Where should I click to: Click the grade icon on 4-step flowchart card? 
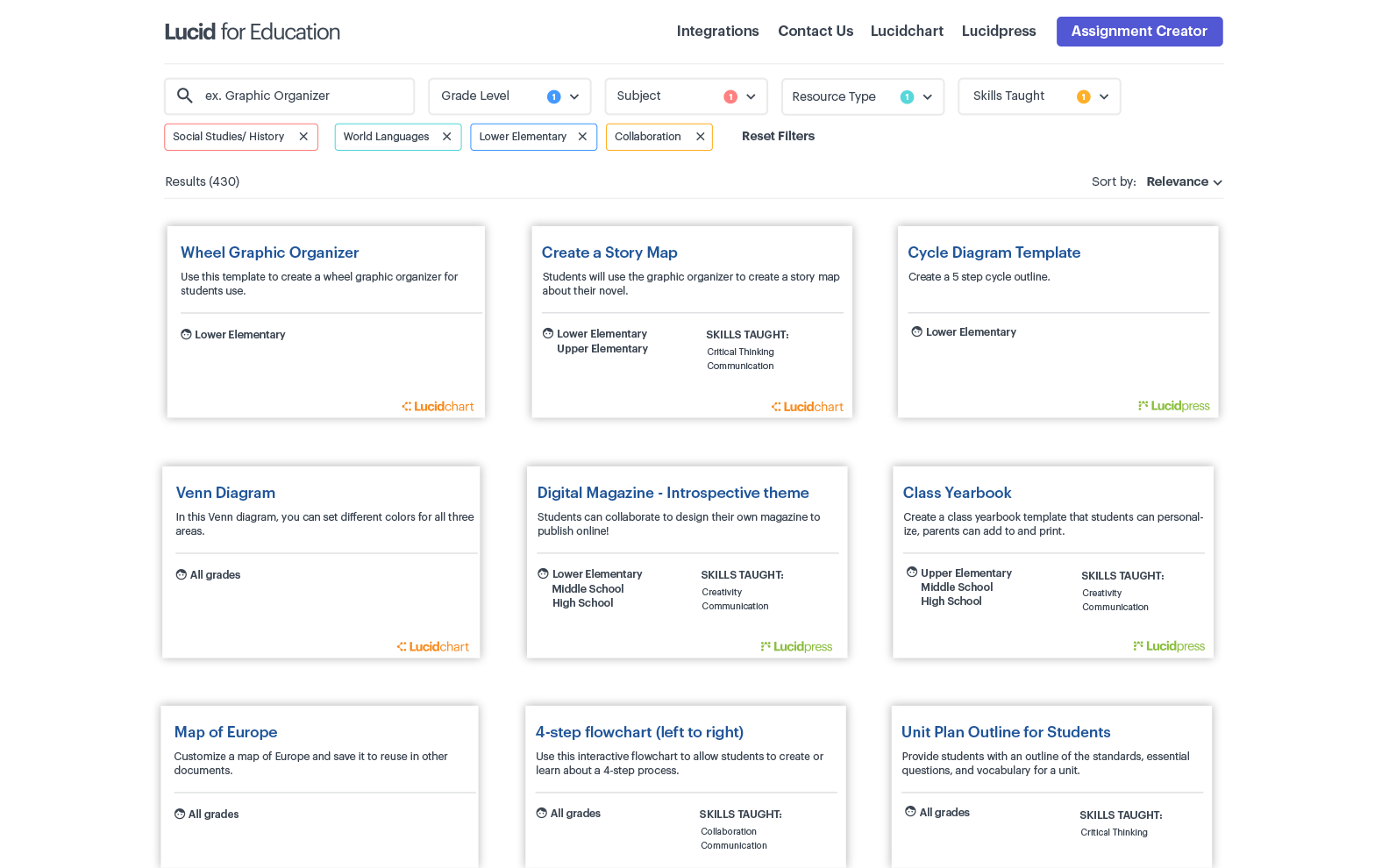coord(542,813)
